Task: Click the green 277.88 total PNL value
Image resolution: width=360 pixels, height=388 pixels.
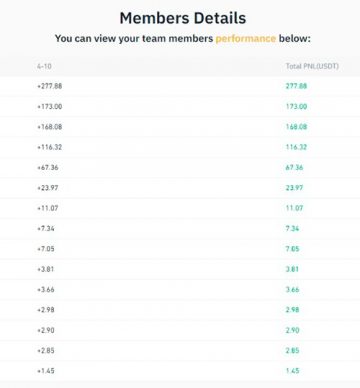Action: [296, 86]
